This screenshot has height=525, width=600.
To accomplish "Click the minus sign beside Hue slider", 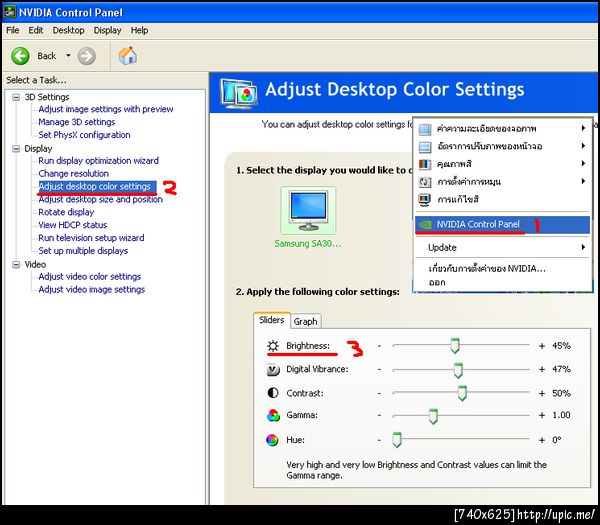I will 379,440.
